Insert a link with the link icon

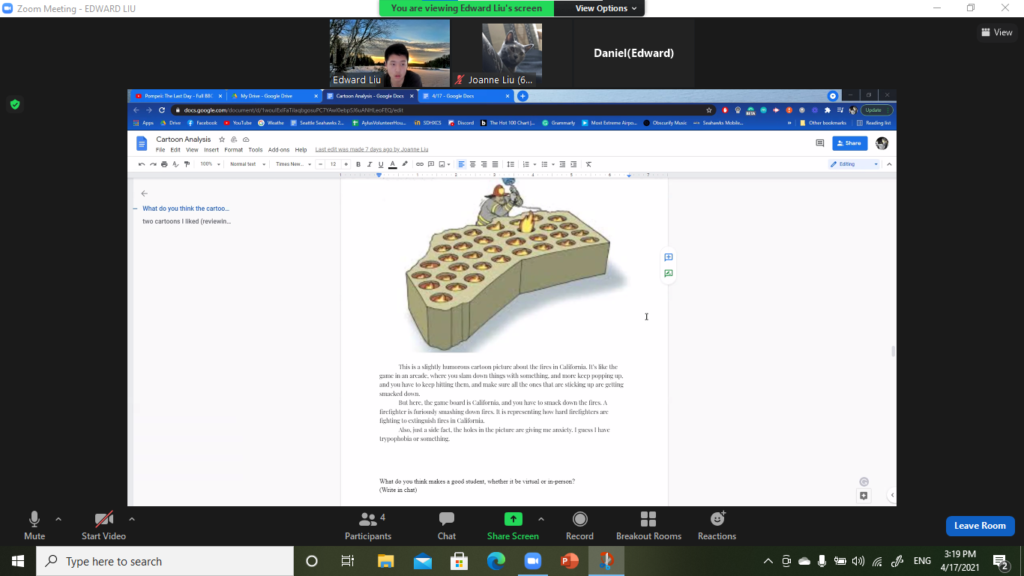pos(420,165)
